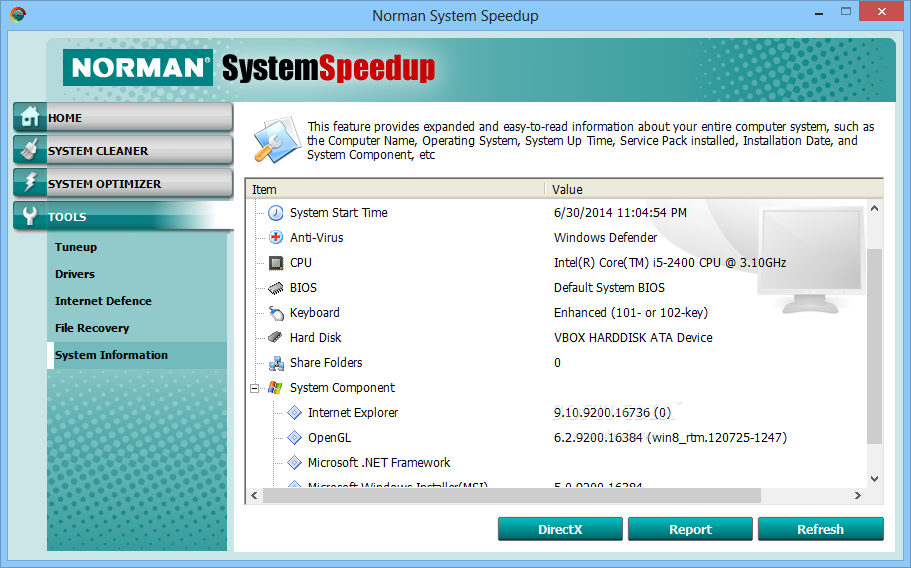This screenshot has height=568, width=911.
Task: Open the SYSTEM OPTIMIZER section
Action: (x=123, y=183)
